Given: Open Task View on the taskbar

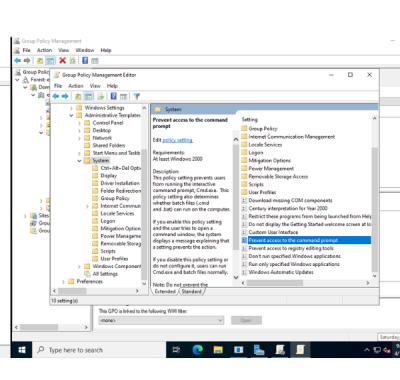Looking at the screenshot, I should (176, 350).
